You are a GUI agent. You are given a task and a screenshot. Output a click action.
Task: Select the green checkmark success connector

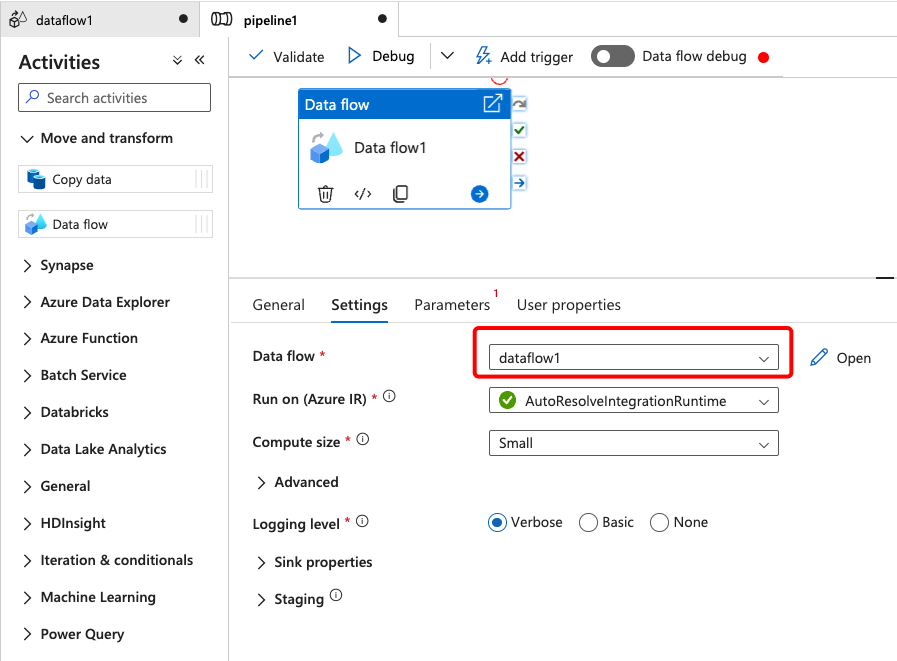519,130
